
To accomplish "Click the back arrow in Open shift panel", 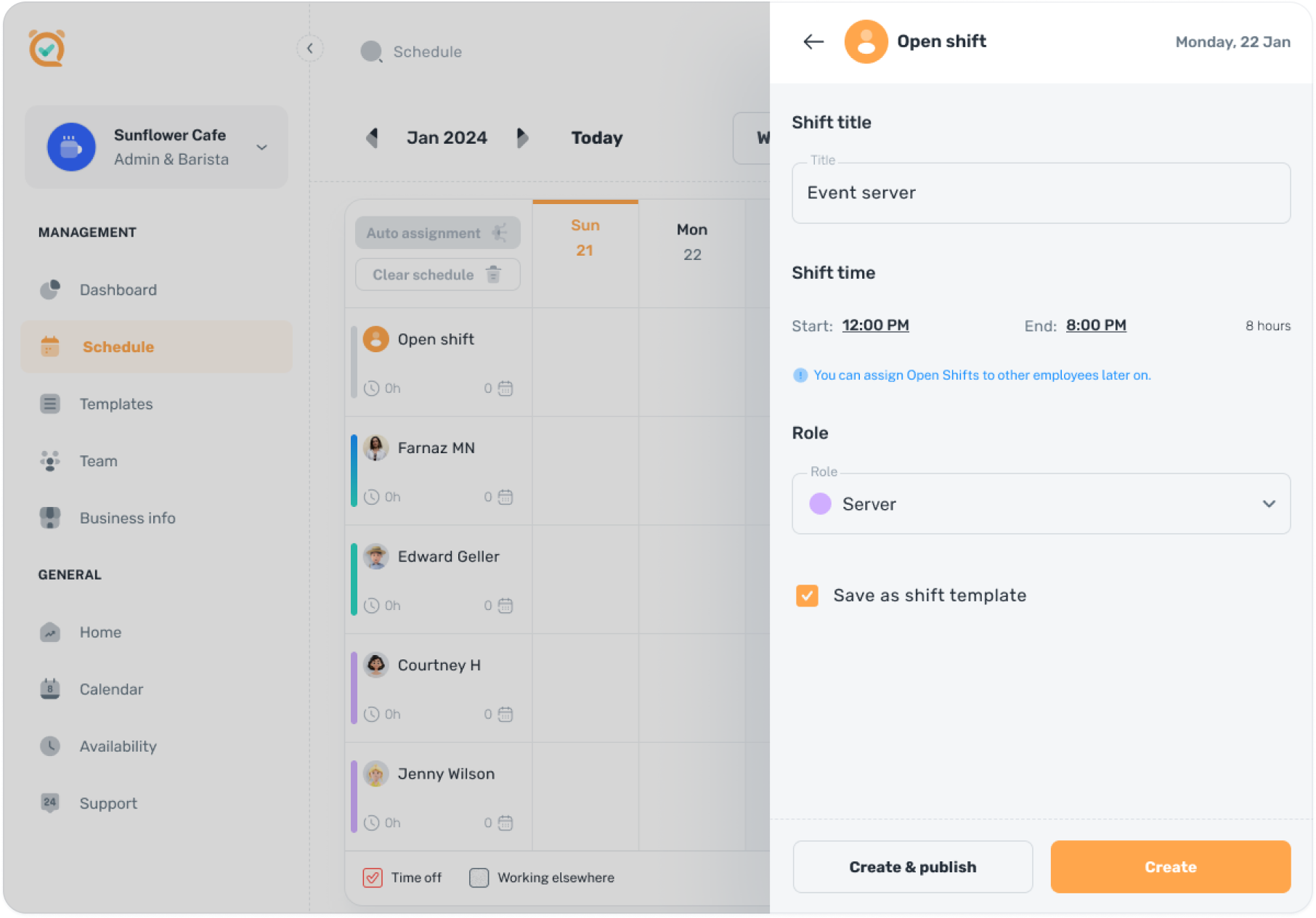I will click(813, 42).
